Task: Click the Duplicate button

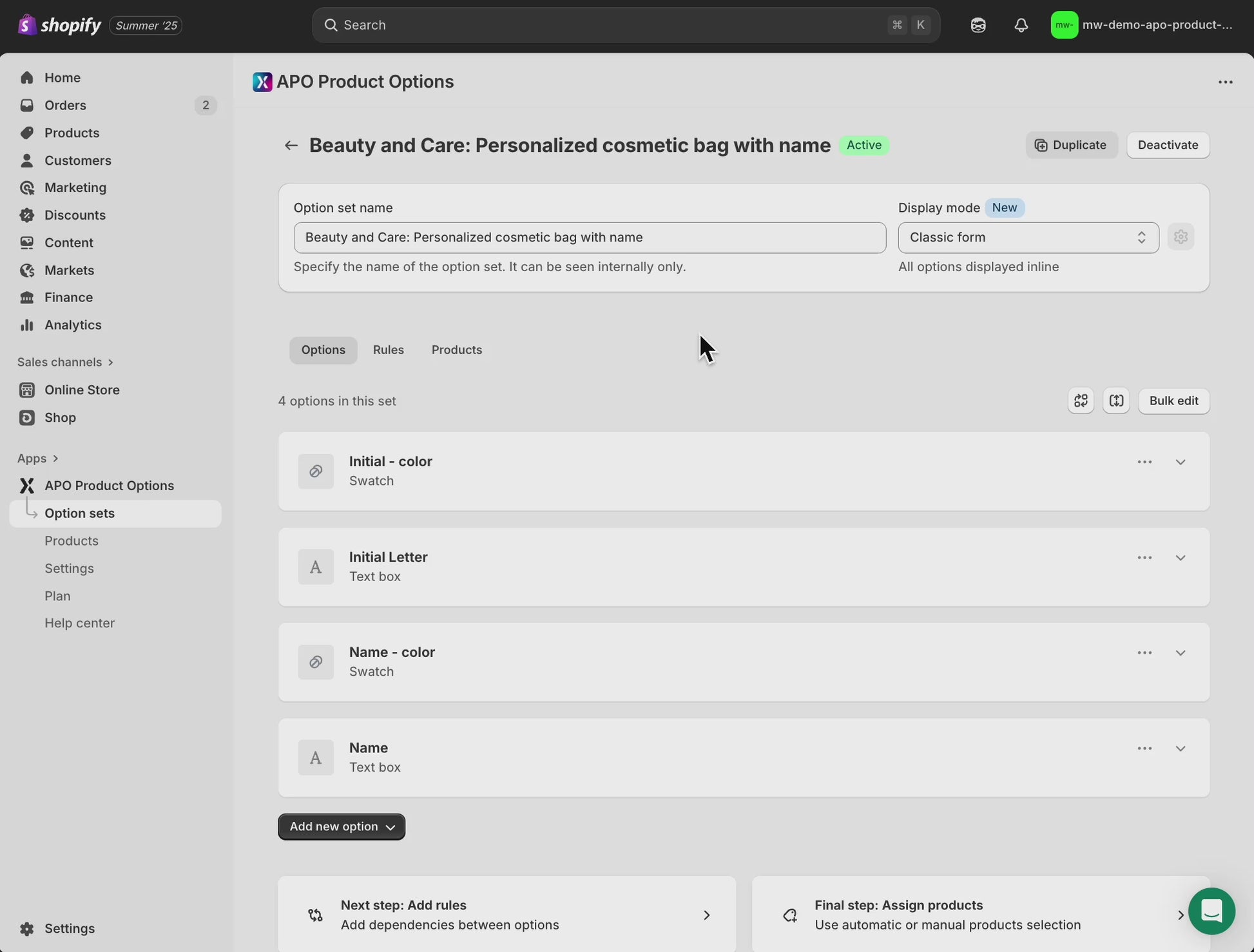Action: pyautogui.click(x=1071, y=145)
